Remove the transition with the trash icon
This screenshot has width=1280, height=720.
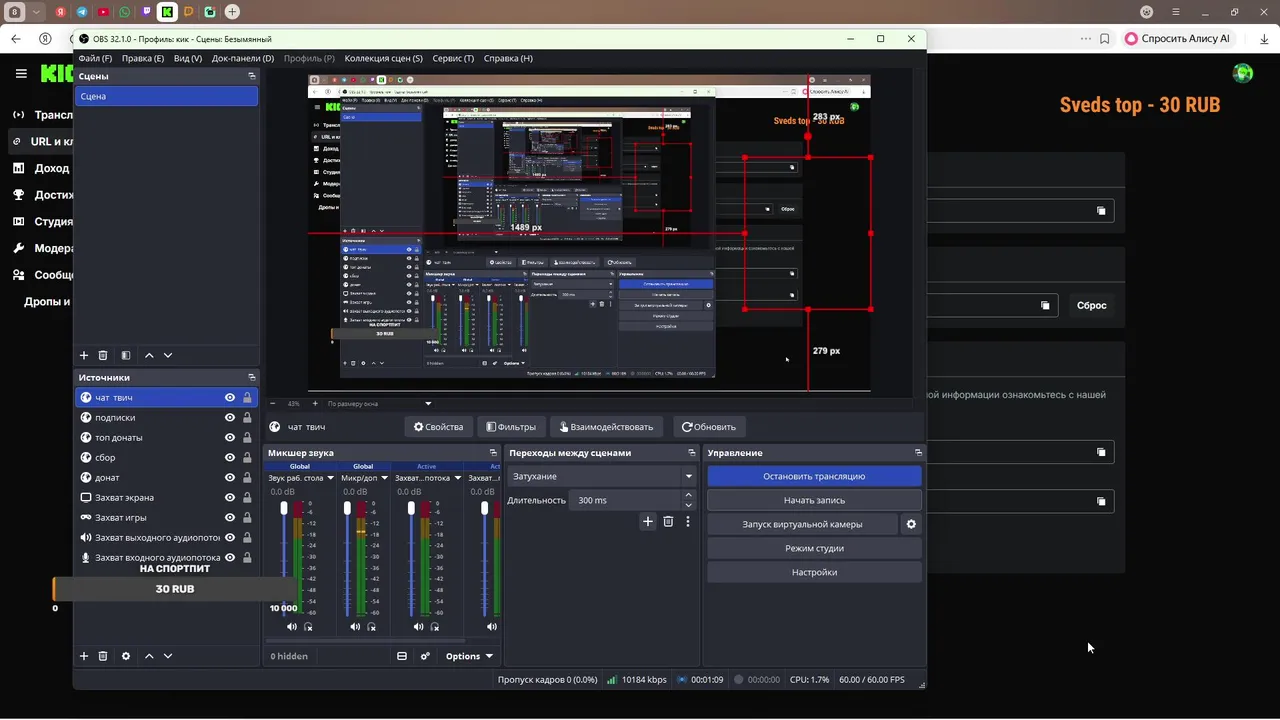[668, 521]
